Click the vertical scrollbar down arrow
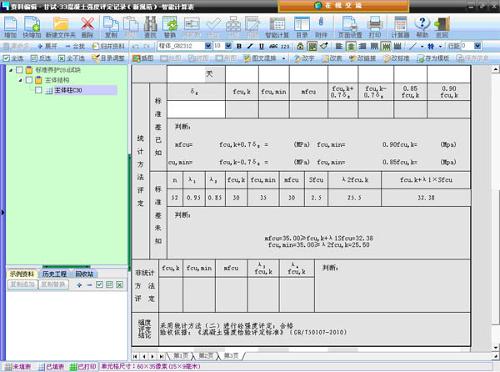Screen dimensions: 500x372 [496, 347]
